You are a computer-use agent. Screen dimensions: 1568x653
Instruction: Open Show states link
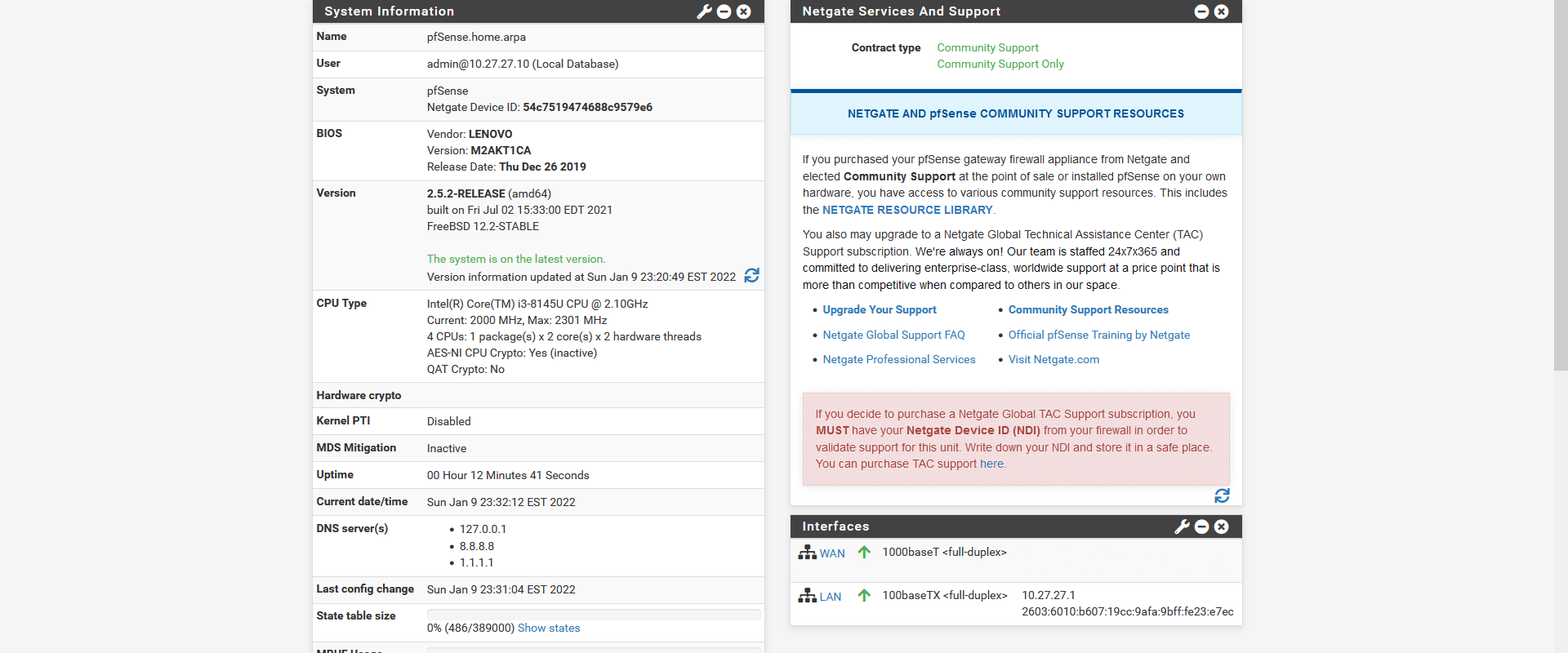pos(549,628)
